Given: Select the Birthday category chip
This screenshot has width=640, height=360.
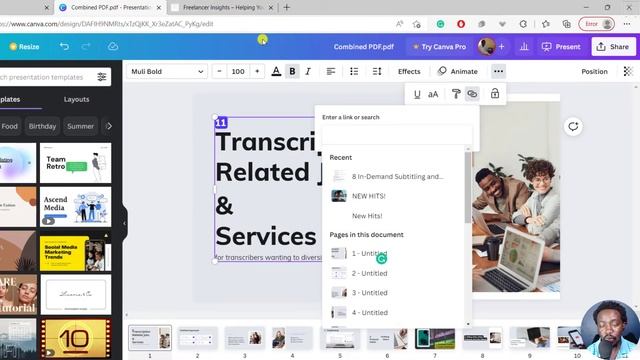Looking at the screenshot, I should [x=42, y=126].
